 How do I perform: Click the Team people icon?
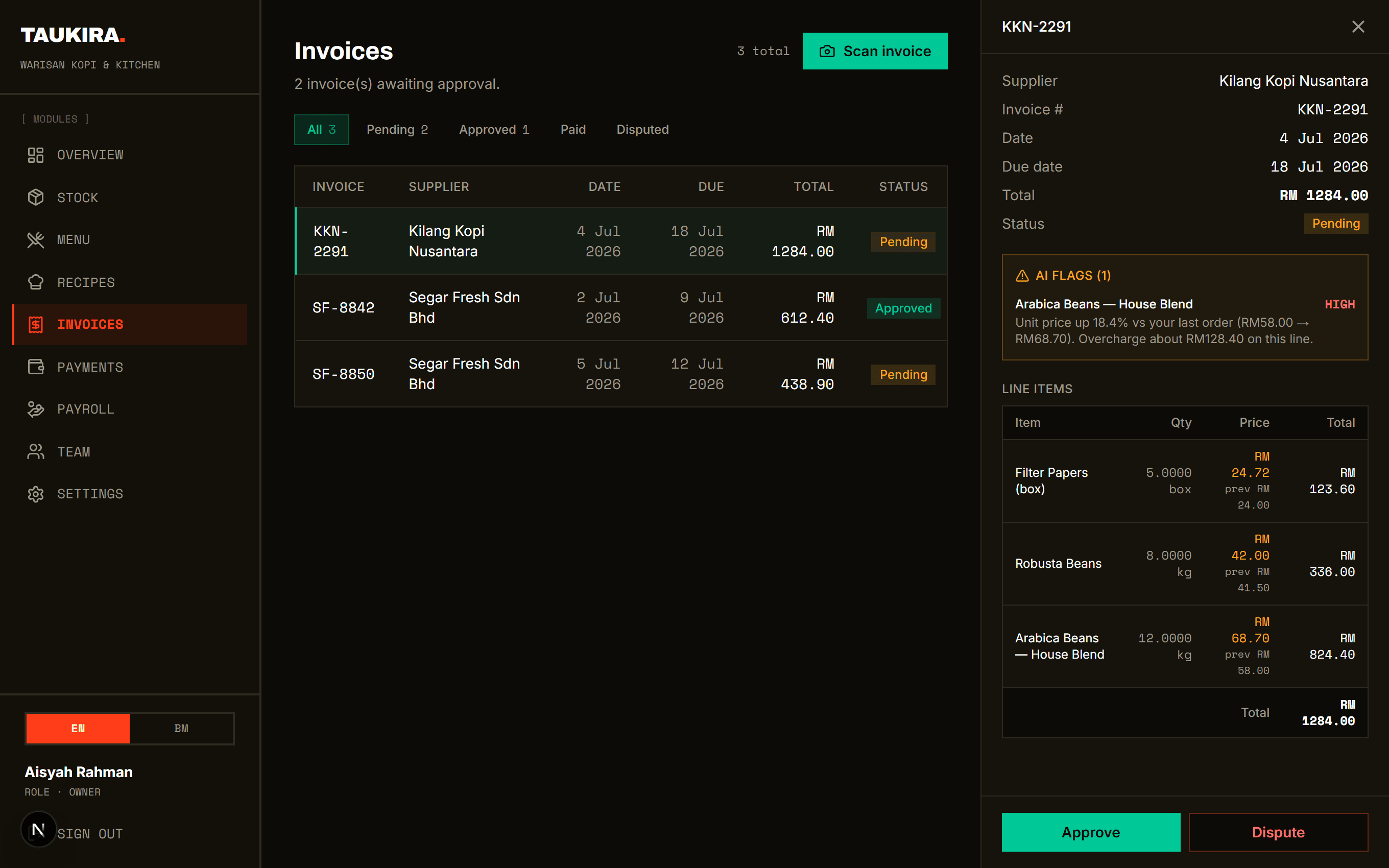coord(36,452)
